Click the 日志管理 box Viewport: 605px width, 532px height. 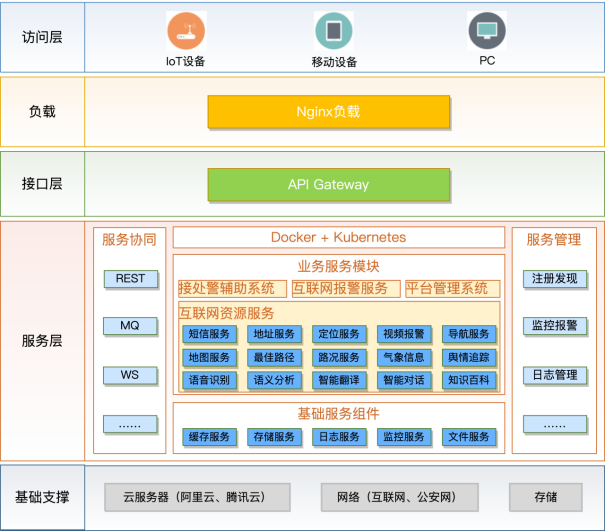coord(554,375)
